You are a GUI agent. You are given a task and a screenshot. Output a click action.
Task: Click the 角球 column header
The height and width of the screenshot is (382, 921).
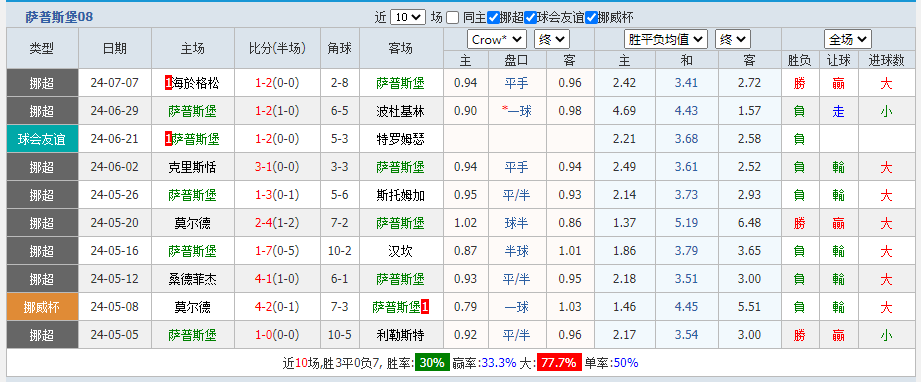tap(340, 48)
